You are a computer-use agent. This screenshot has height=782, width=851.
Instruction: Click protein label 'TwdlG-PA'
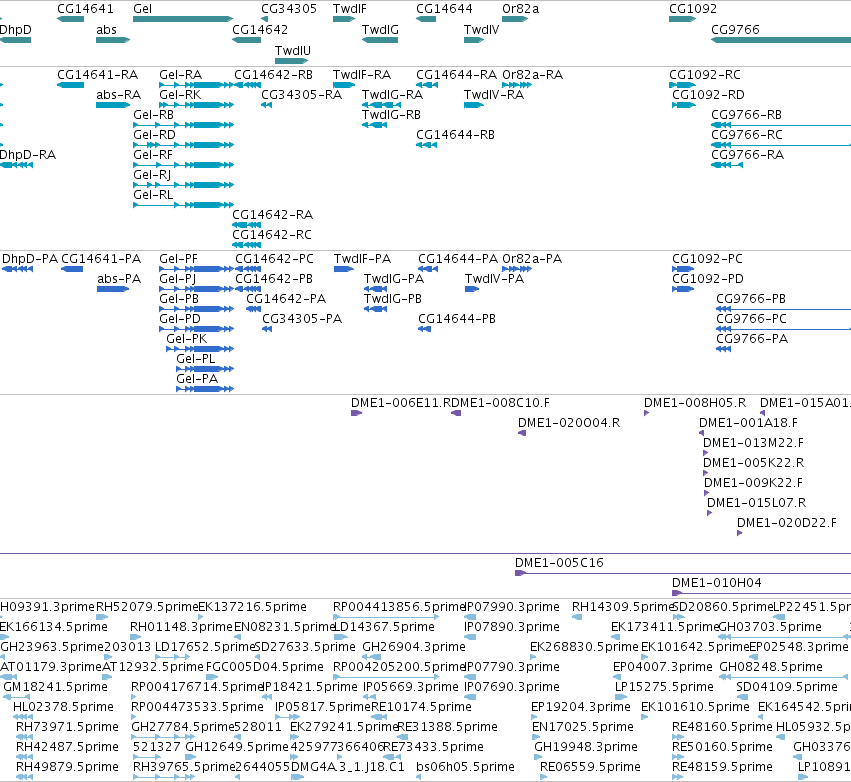click(x=394, y=279)
